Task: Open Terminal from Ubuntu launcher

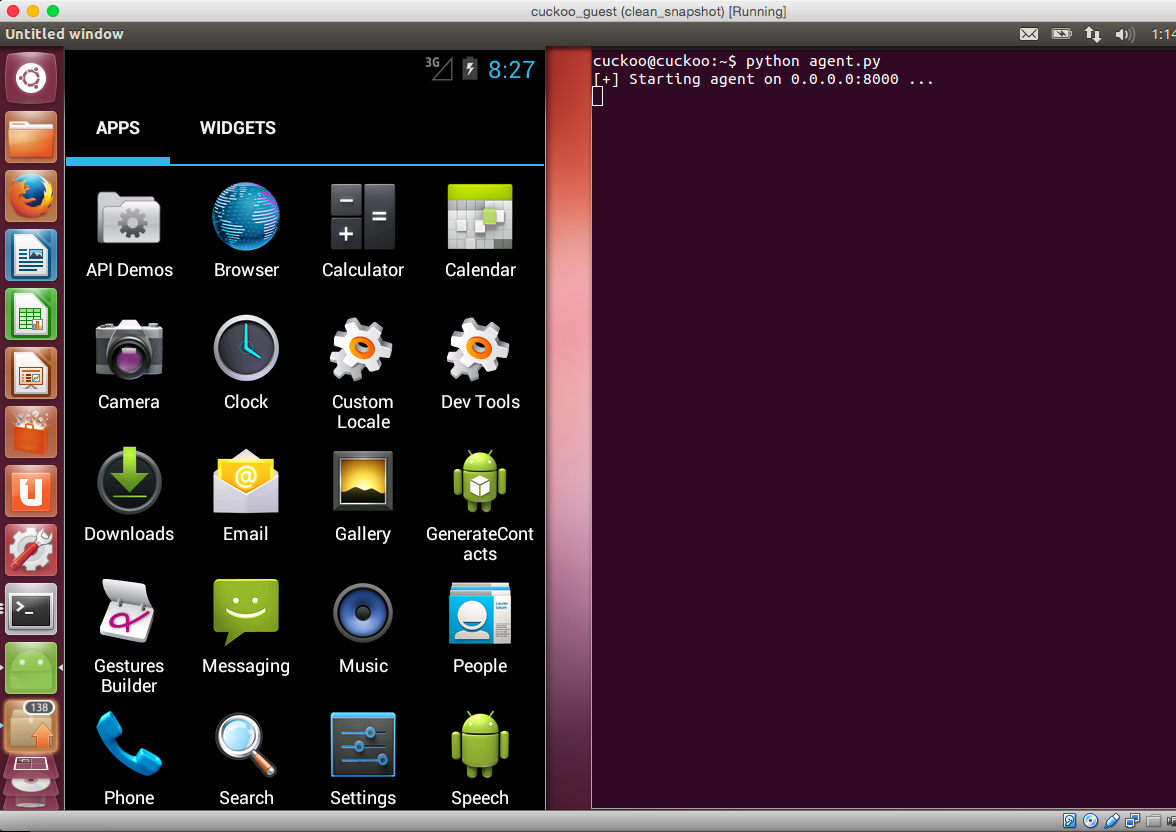Action: coord(31,609)
